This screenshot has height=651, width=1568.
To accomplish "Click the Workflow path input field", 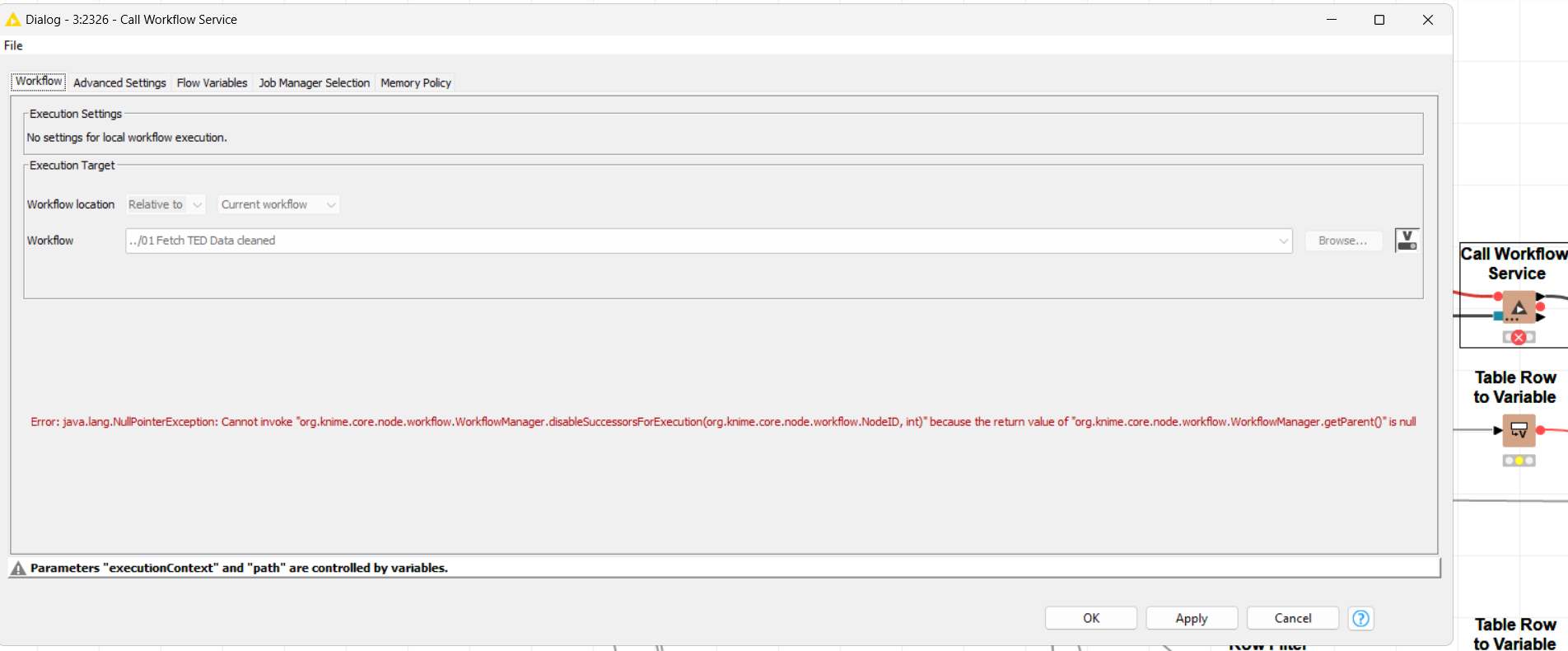I will pos(700,241).
